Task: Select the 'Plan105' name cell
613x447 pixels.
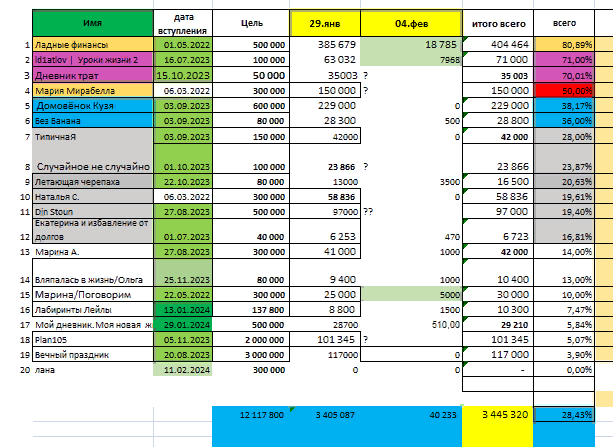Action: pyautogui.click(x=93, y=339)
